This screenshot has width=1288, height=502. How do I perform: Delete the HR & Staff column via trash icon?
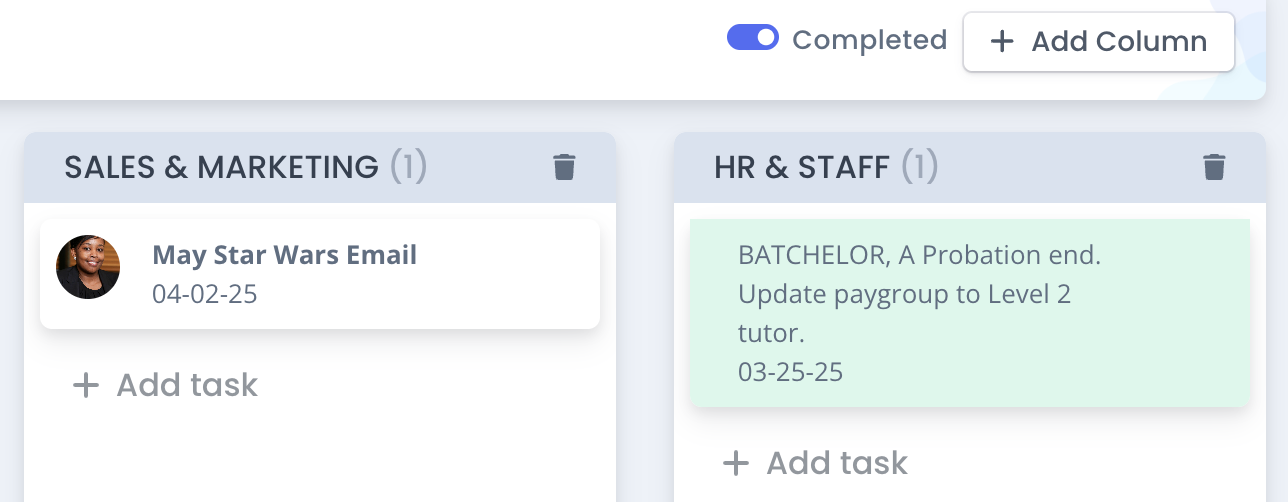pos(1214,167)
